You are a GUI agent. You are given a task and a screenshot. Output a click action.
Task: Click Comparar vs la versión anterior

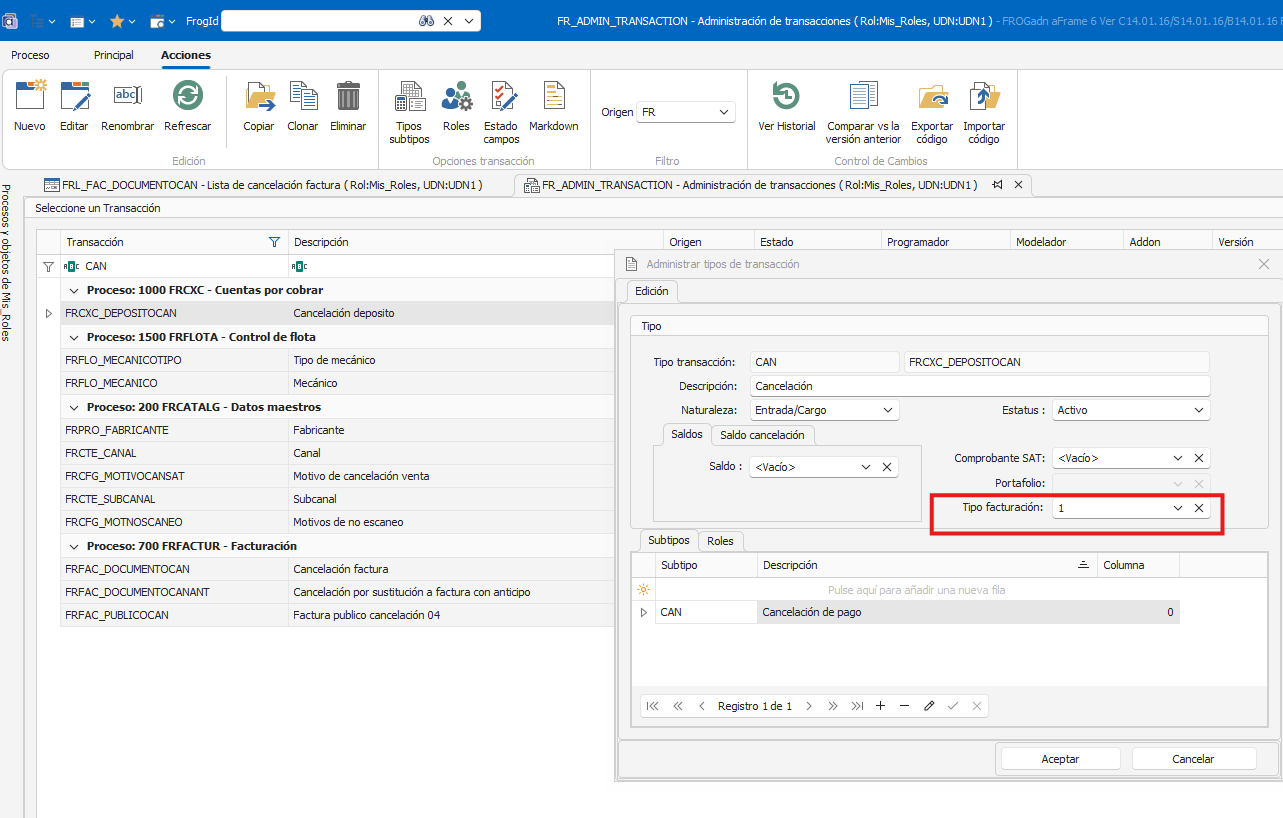[863, 97]
